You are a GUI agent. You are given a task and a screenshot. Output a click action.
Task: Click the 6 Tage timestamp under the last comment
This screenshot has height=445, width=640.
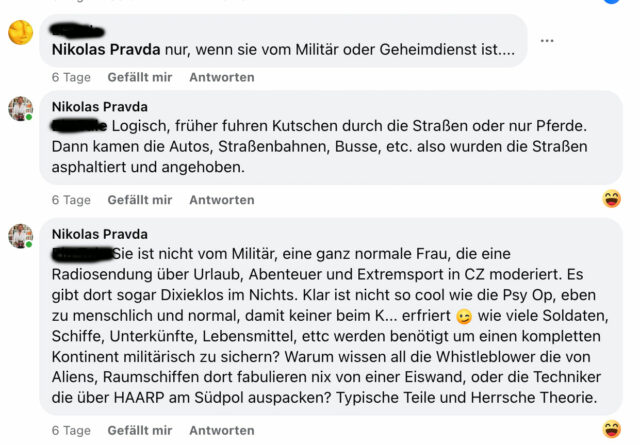pyautogui.click(x=71, y=430)
